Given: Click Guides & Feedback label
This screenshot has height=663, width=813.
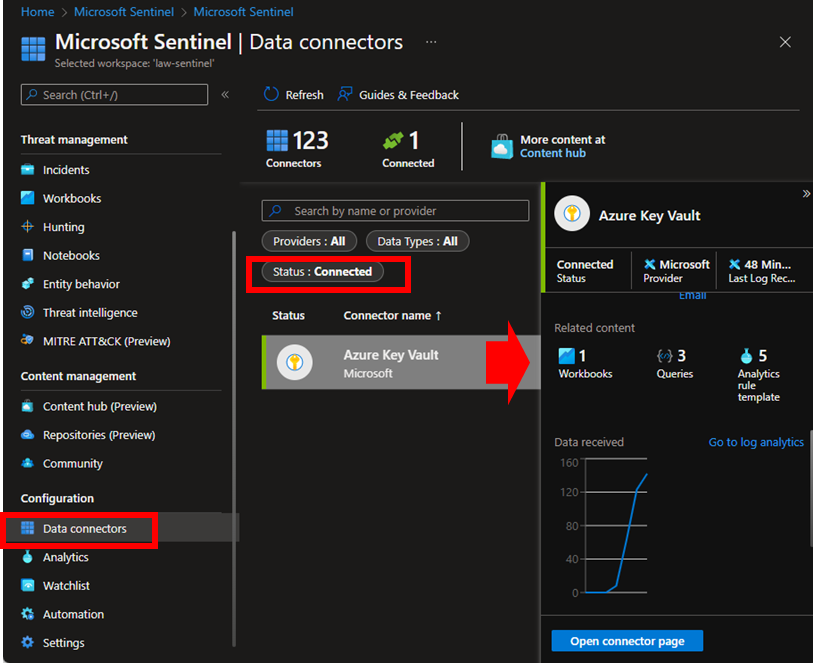Looking at the screenshot, I should point(409,95).
